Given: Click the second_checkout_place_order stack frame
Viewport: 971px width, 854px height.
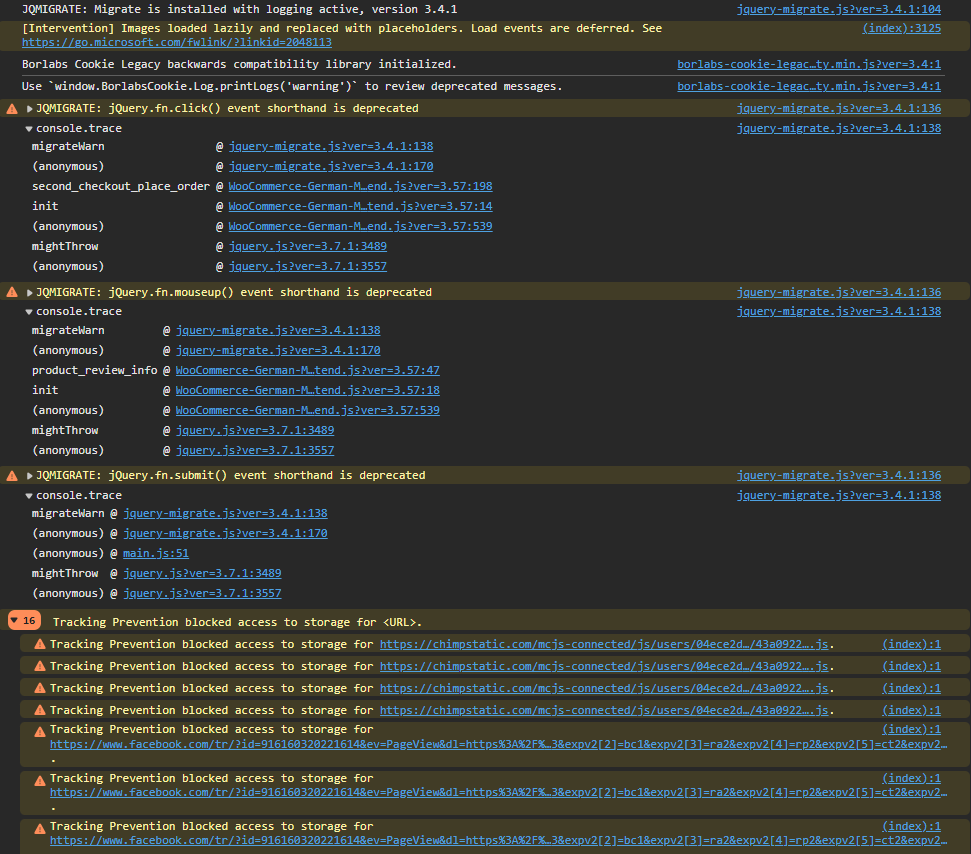Looking at the screenshot, I should pyautogui.click(x=120, y=186).
